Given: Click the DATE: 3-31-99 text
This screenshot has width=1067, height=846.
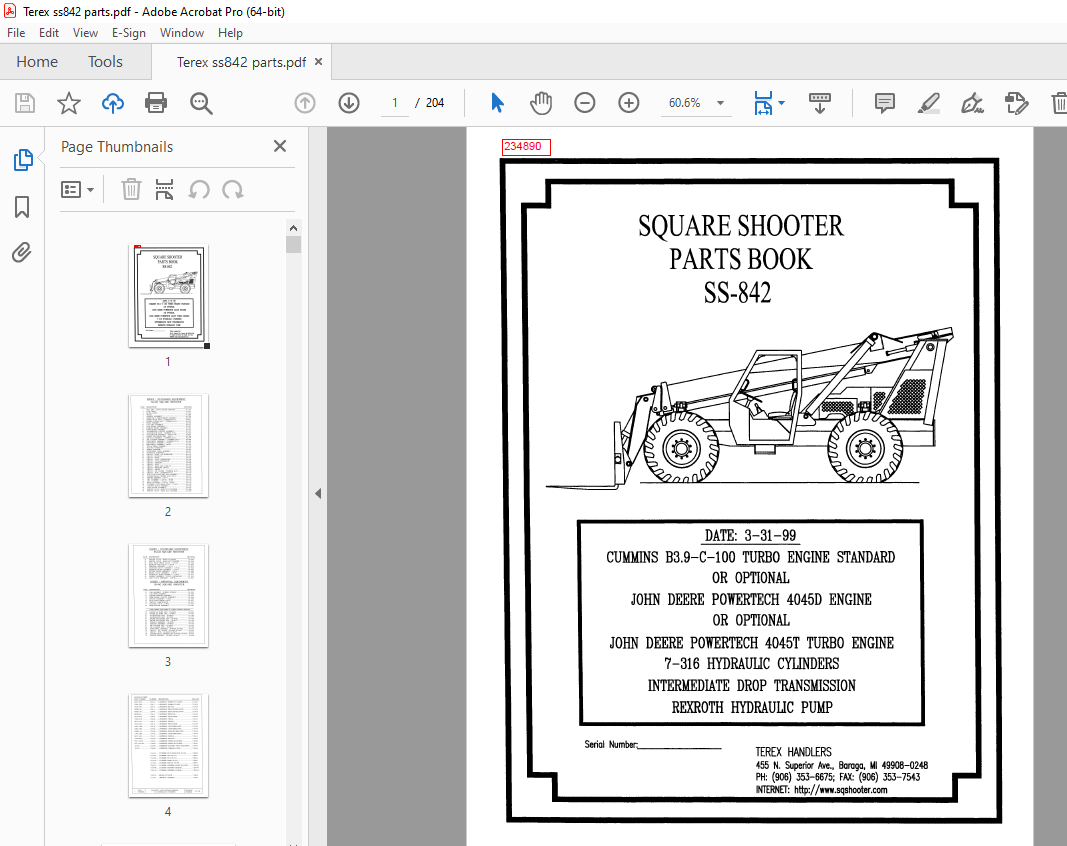Looking at the screenshot, I should click(750, 535).
